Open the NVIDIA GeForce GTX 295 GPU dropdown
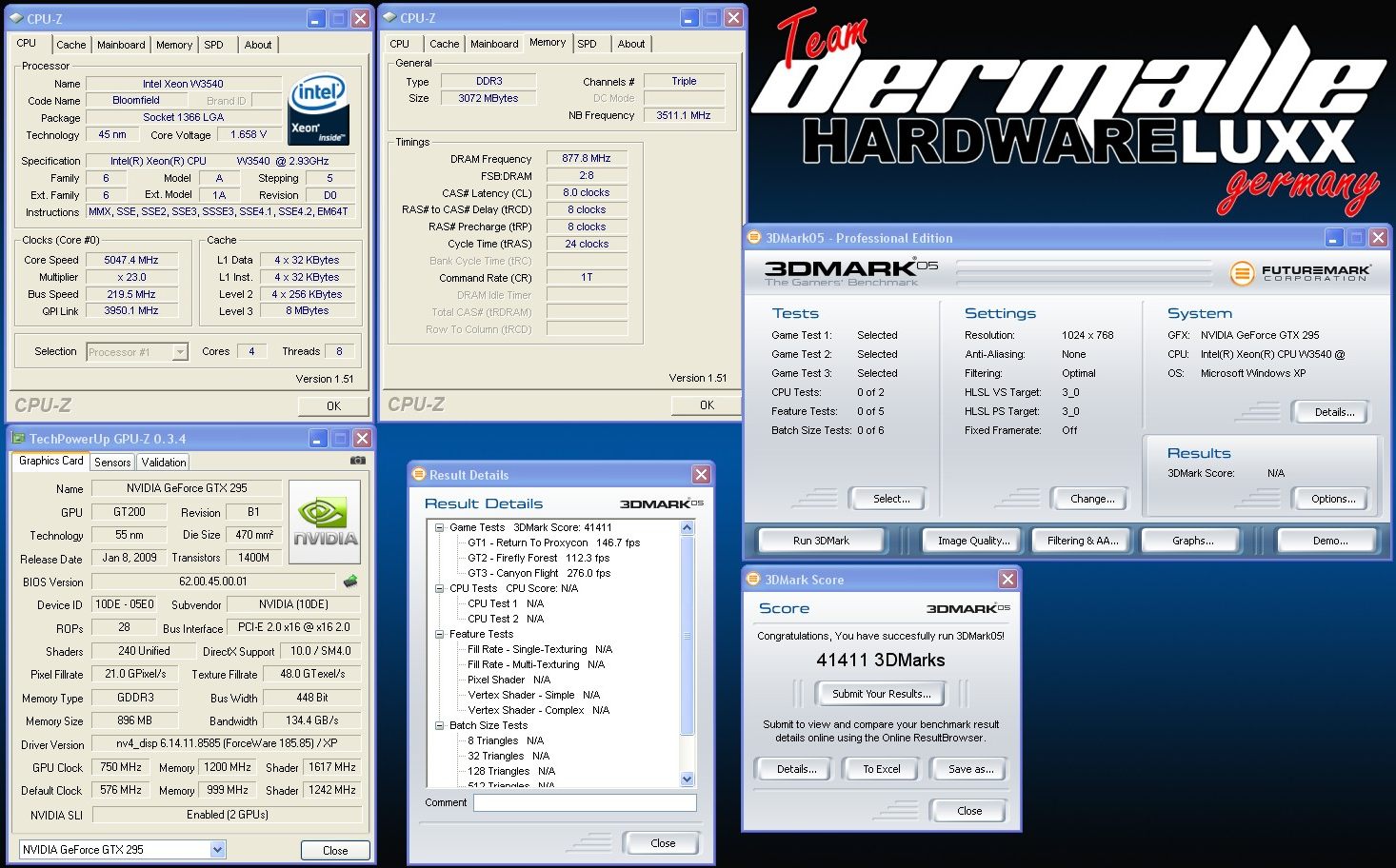The height and width of the screenshot is (868, 1396). (x=217, y=849)
